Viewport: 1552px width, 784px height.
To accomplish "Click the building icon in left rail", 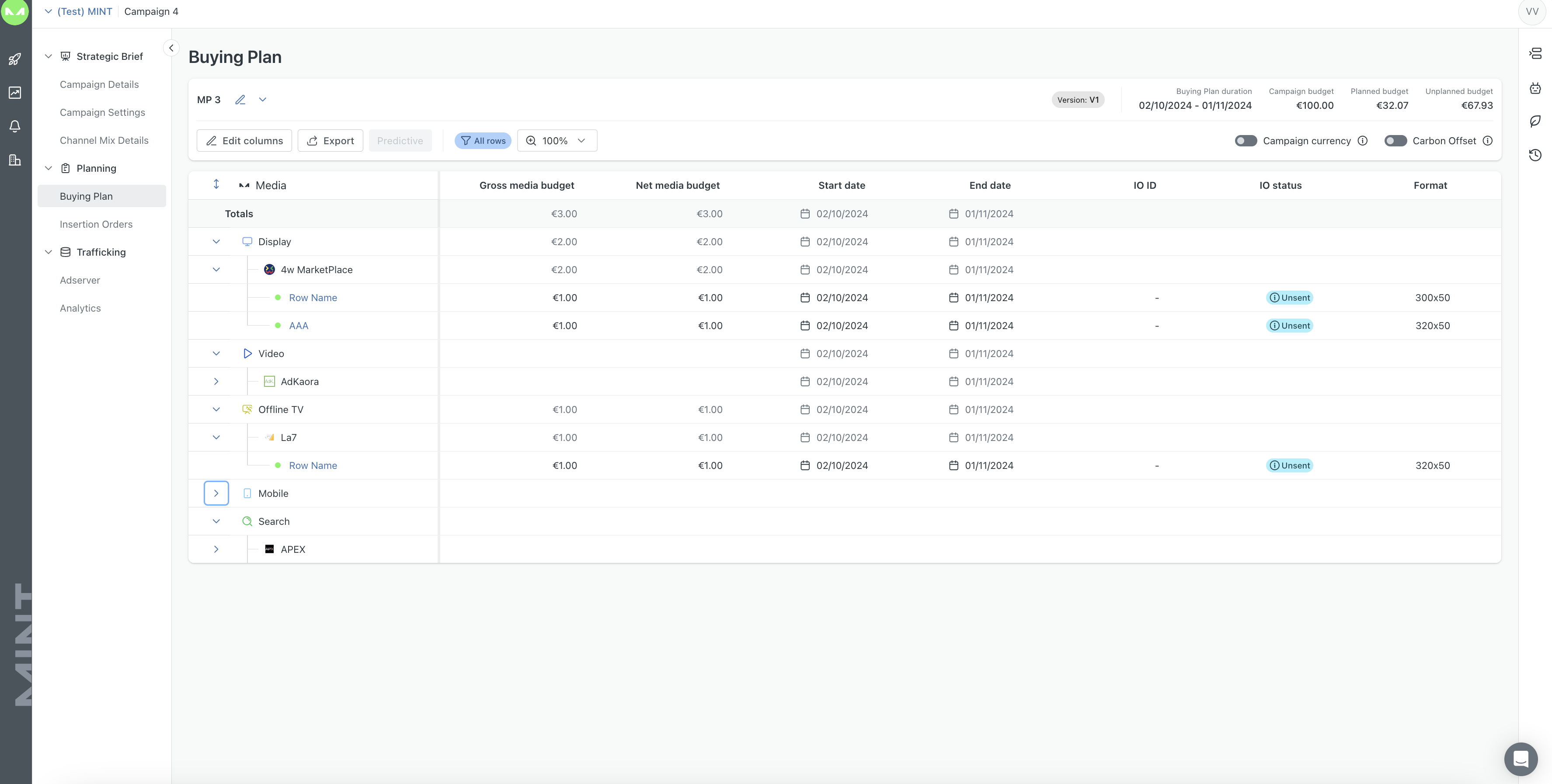I will point(15,160).
